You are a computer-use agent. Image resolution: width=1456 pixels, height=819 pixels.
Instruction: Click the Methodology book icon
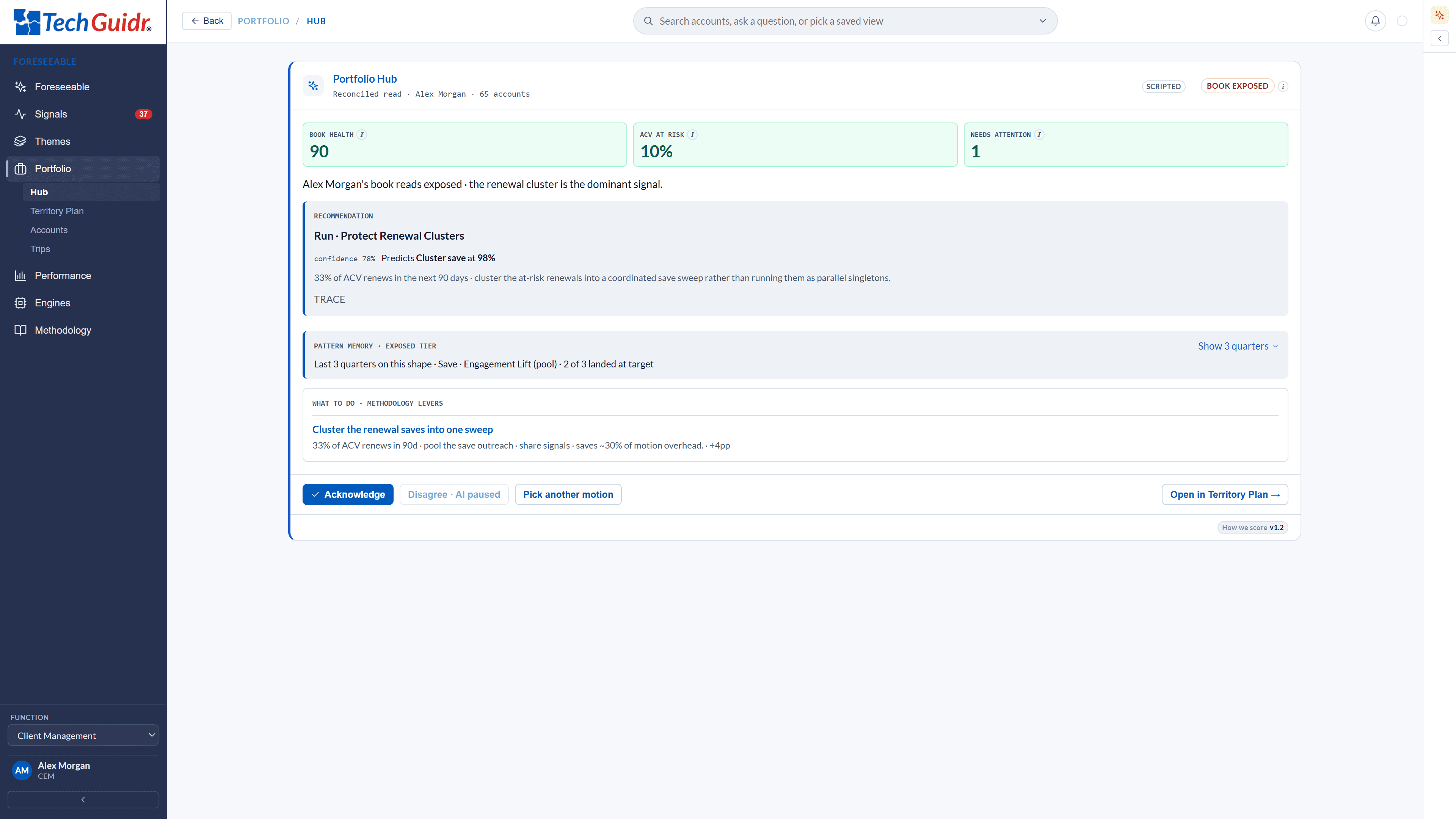coord(20,330)
